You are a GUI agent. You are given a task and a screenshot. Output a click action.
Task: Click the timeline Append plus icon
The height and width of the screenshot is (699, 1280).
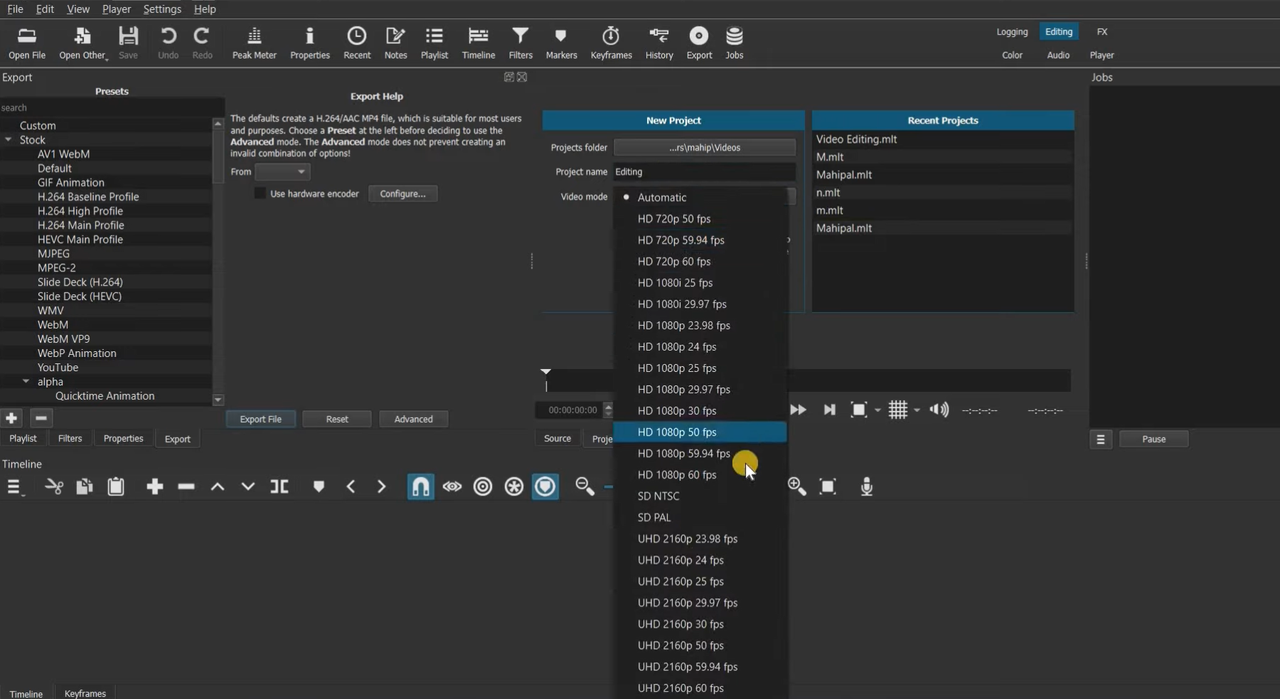(154, 487)
